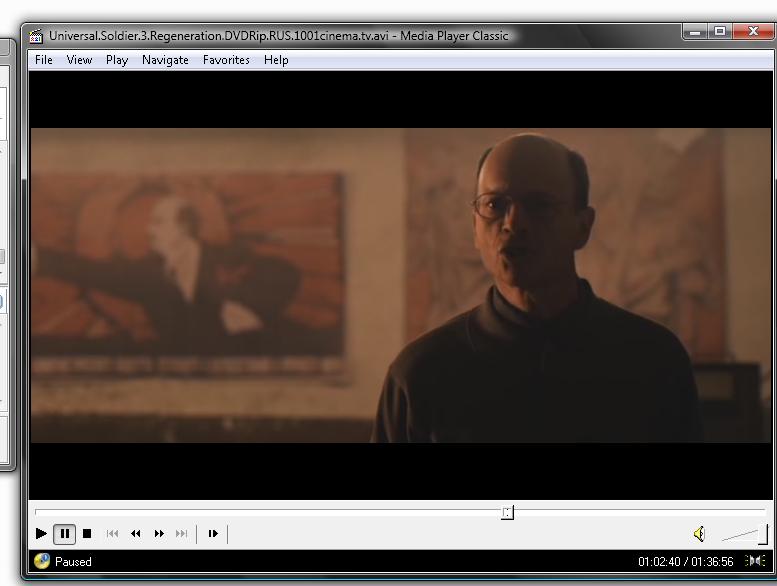The width and height of the screenshot is (777, 586).
Task: Open the Help menu
Action: (276, 60)
